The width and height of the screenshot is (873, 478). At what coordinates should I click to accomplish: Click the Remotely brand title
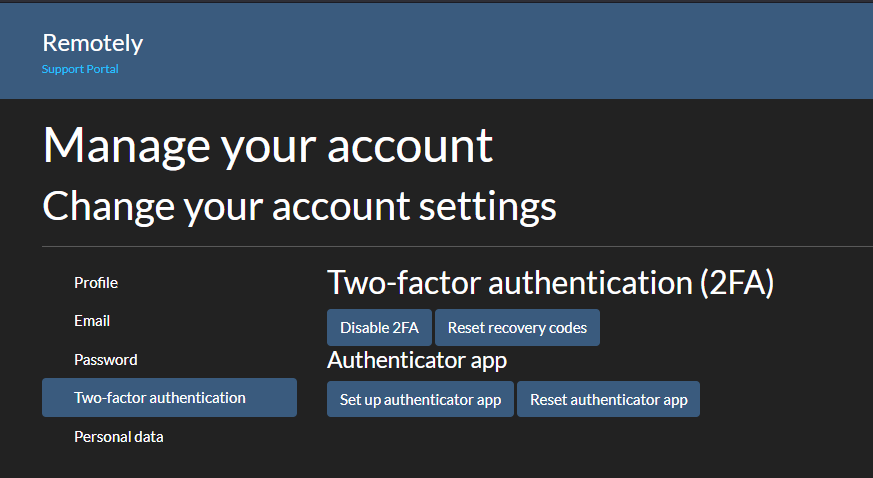coord(92,43)
